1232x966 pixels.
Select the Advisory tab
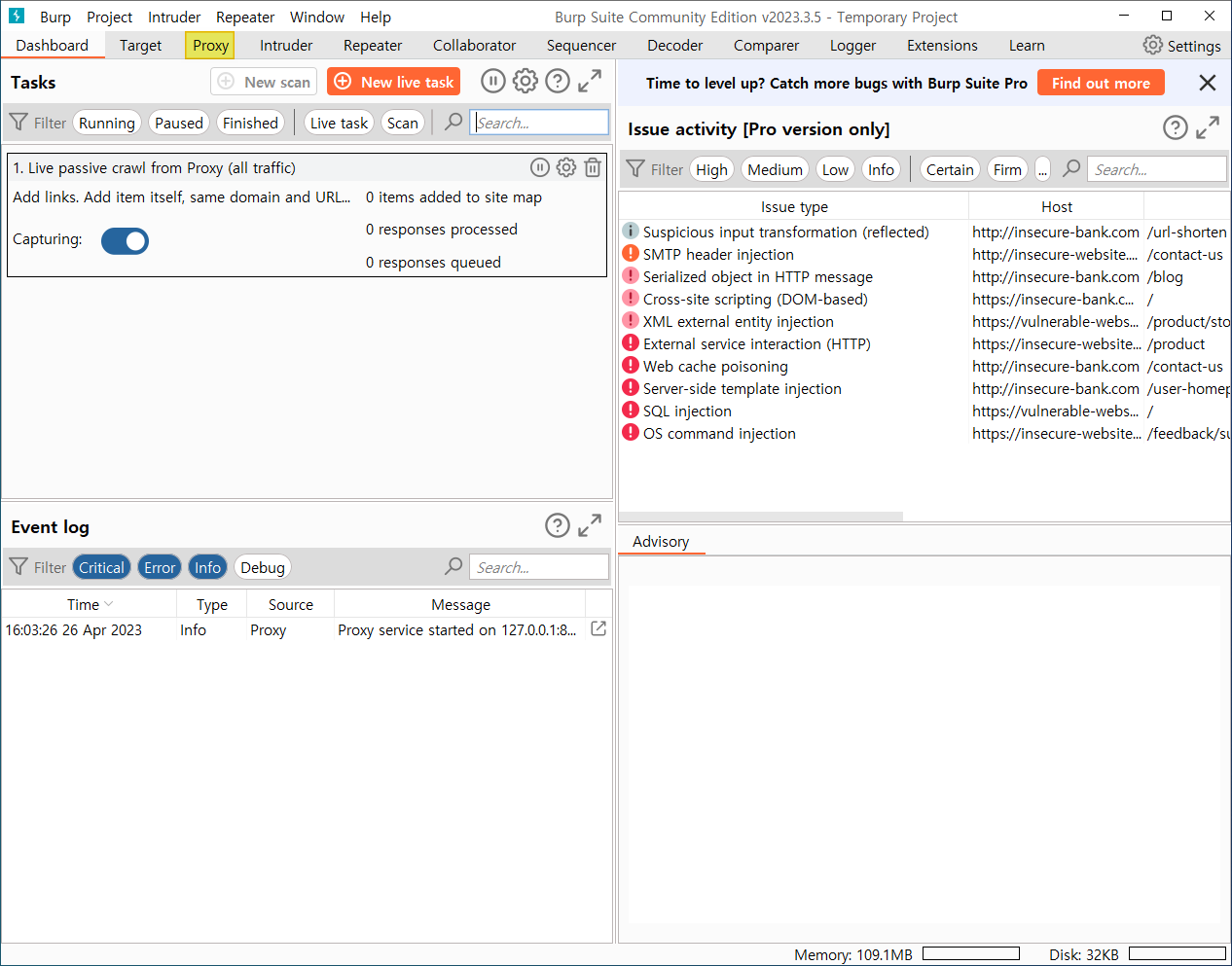(661, 542)
